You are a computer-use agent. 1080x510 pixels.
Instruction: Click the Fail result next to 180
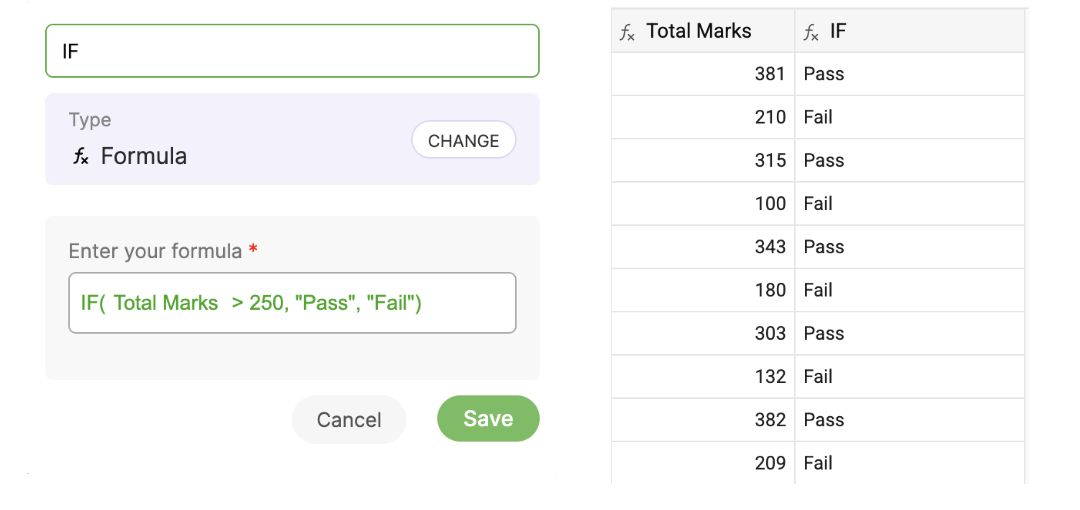coord(818,290)
